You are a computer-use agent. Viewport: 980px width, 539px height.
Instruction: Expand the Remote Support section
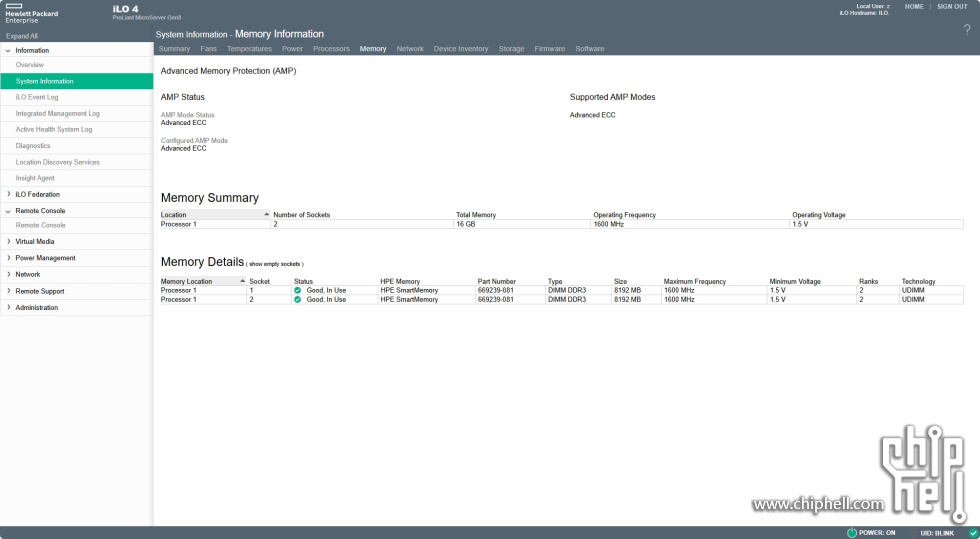[8, 291]
